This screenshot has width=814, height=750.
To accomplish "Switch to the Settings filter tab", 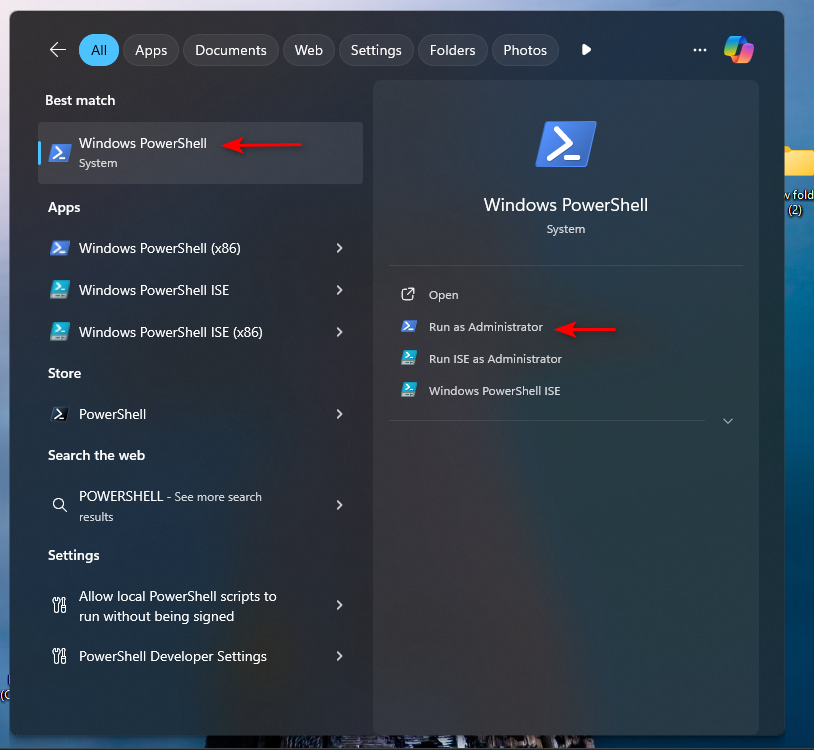I will 376,50.
